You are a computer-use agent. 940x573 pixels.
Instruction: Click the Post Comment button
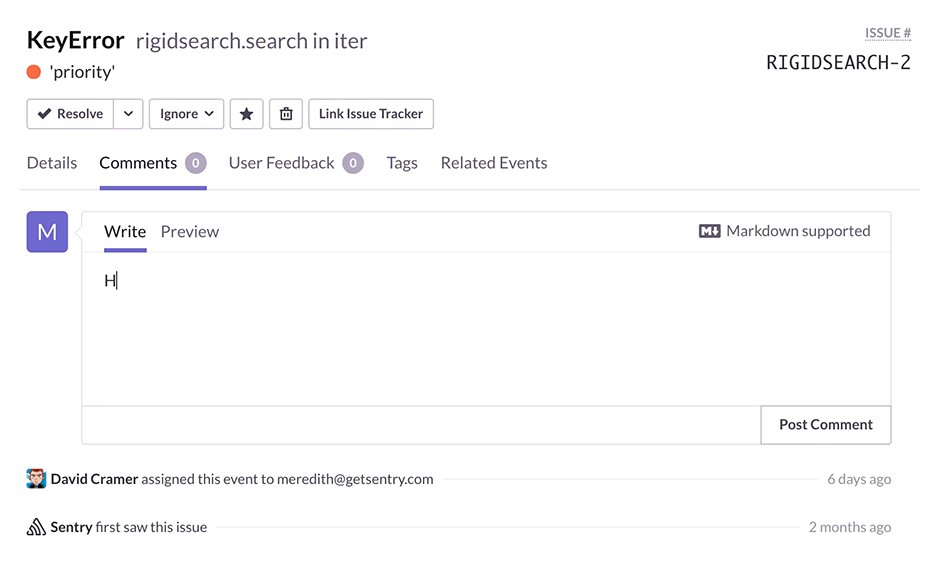tap(826, 425)
